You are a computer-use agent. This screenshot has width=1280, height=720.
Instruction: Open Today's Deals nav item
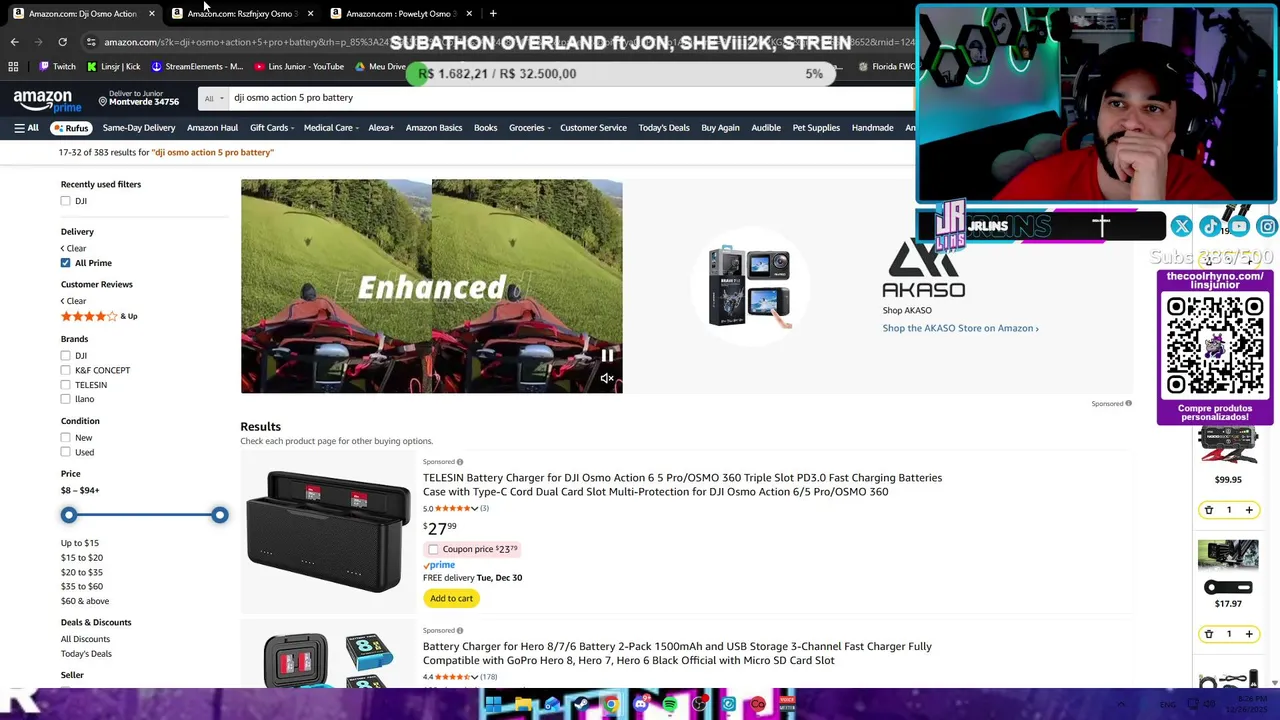(x=664, y=128)
